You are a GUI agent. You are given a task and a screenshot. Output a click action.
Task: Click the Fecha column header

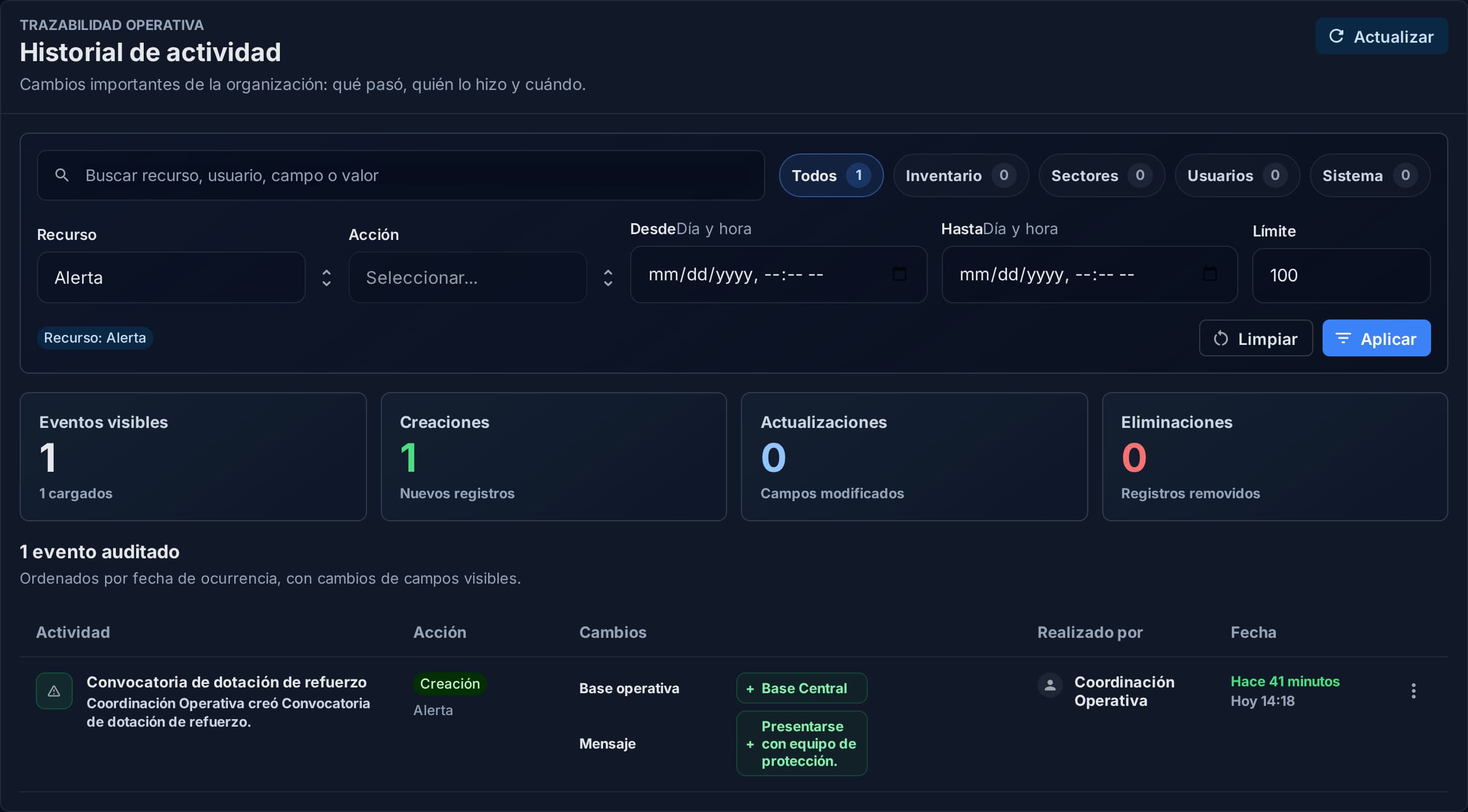[1253, 632]
